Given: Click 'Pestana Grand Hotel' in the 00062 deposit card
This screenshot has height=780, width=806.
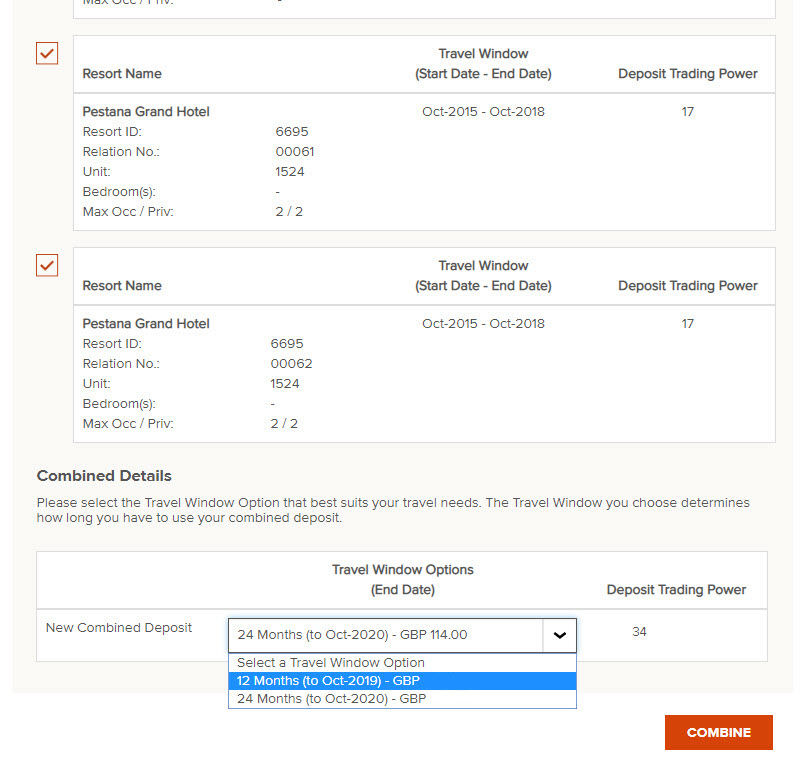Looking at the screenshot, I should click(x=146, y=323).
